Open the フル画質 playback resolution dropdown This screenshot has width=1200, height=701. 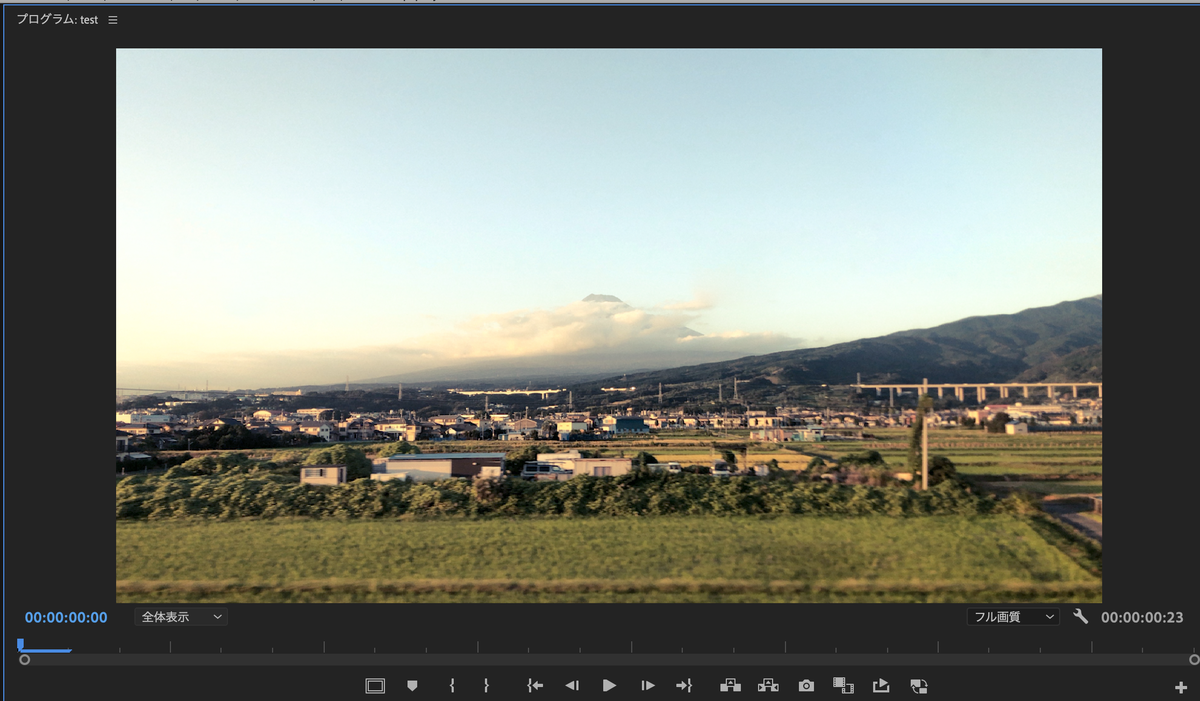pyautogui.click(x=1013, y=617)
